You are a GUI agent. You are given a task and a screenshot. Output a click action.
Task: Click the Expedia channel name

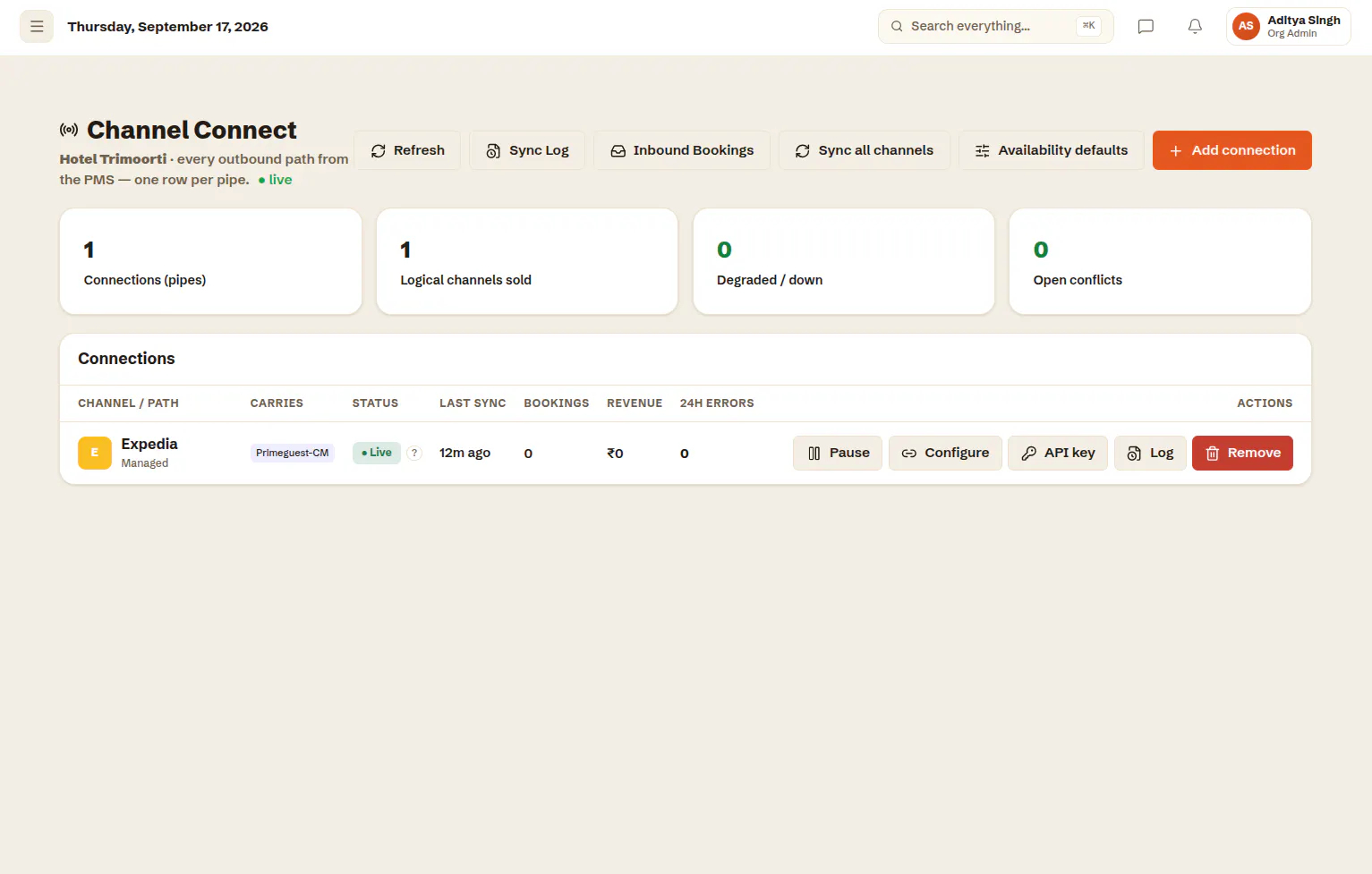pyautogui.click(x=149, y=444)
